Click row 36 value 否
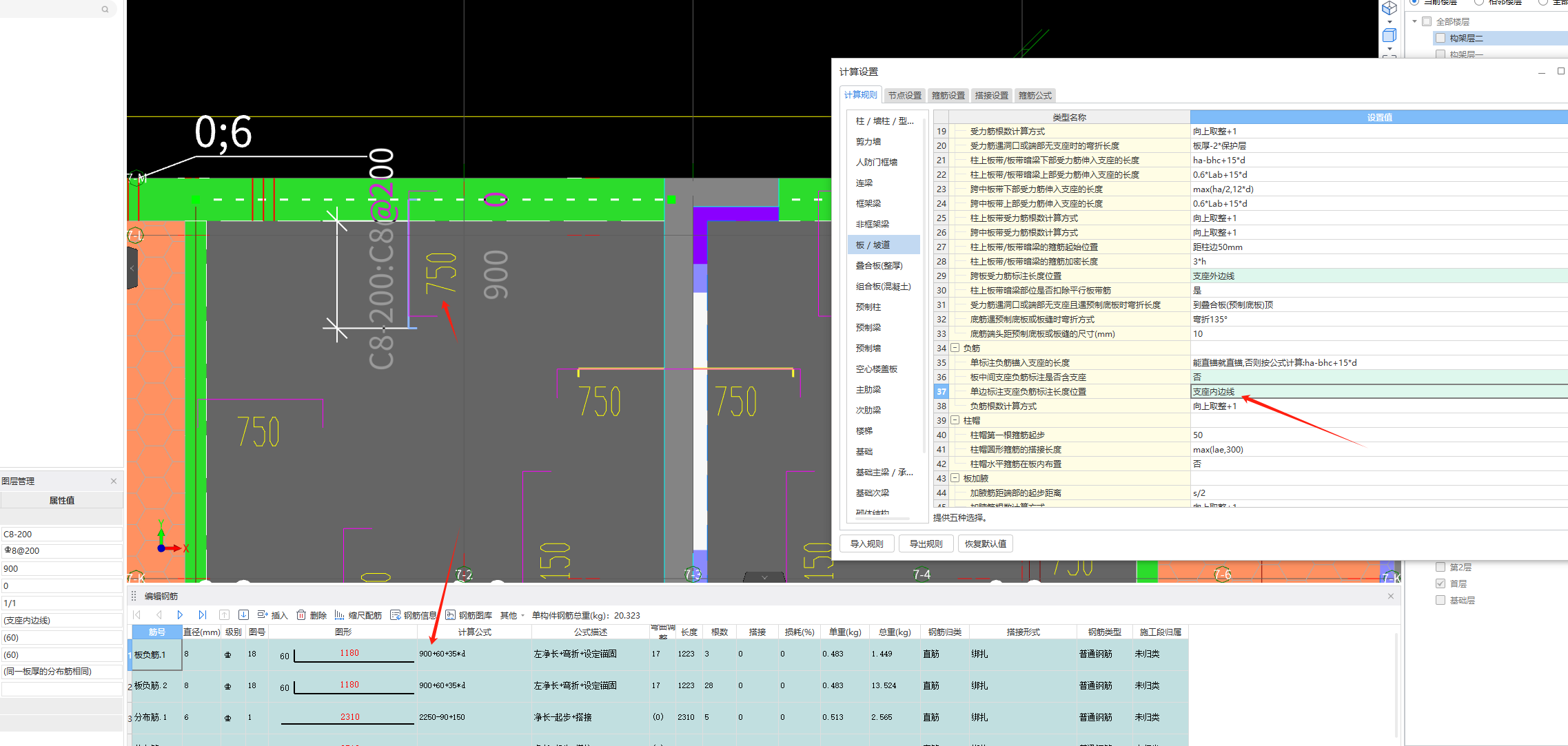This screenshot has width=1568, height=746. point(1379,377)
